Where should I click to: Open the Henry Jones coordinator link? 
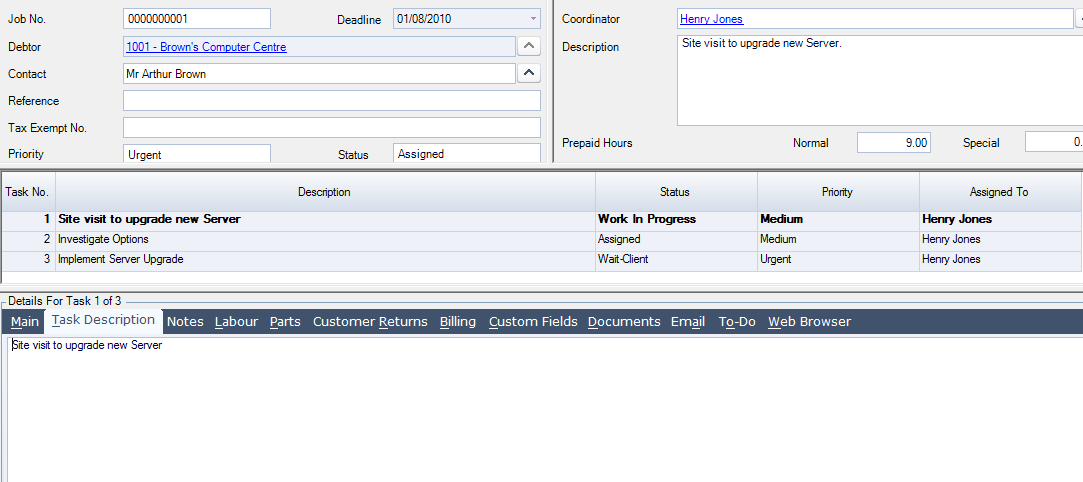tap(711, 19)
